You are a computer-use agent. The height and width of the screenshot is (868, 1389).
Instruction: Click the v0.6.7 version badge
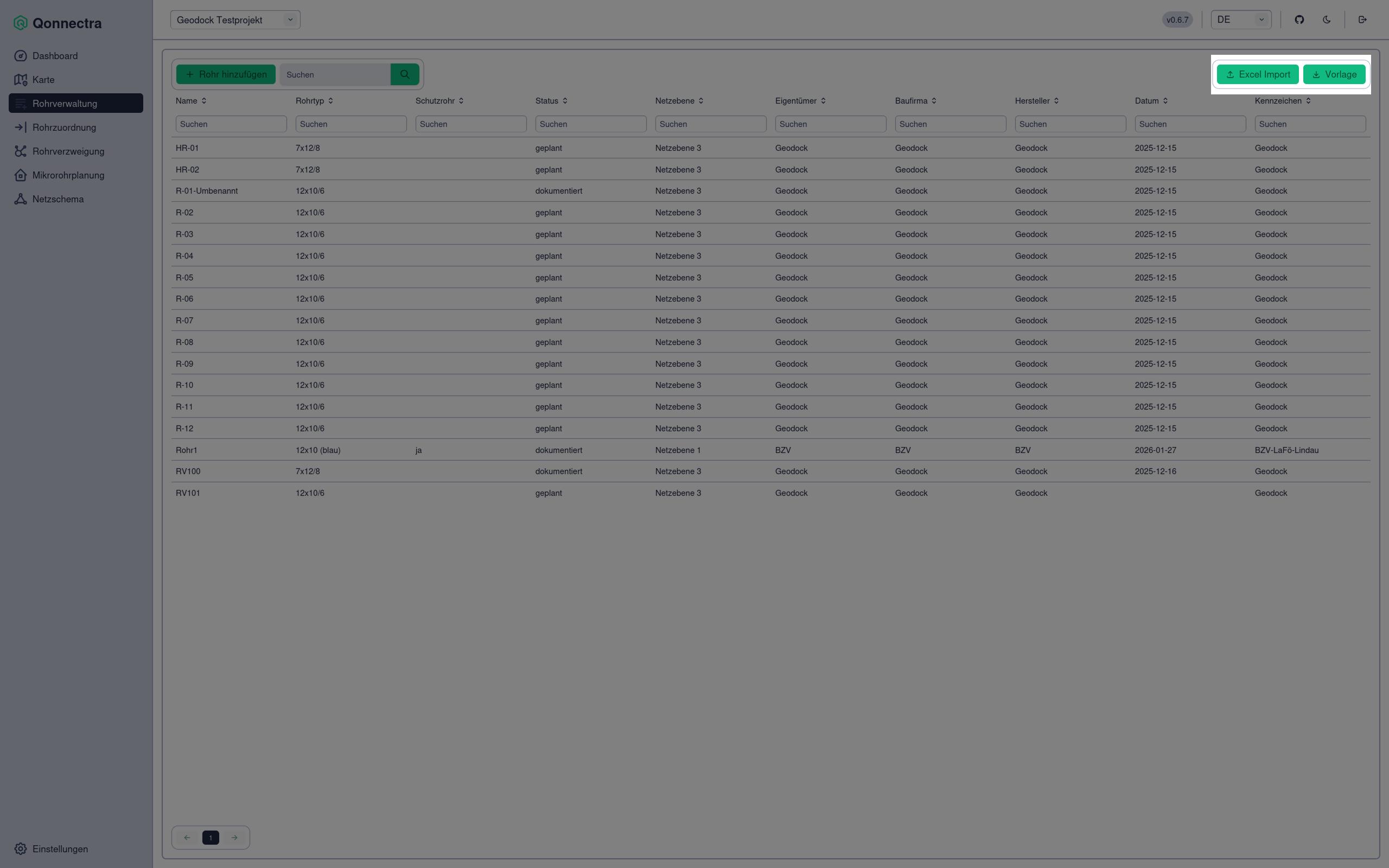pos(1177,19)
